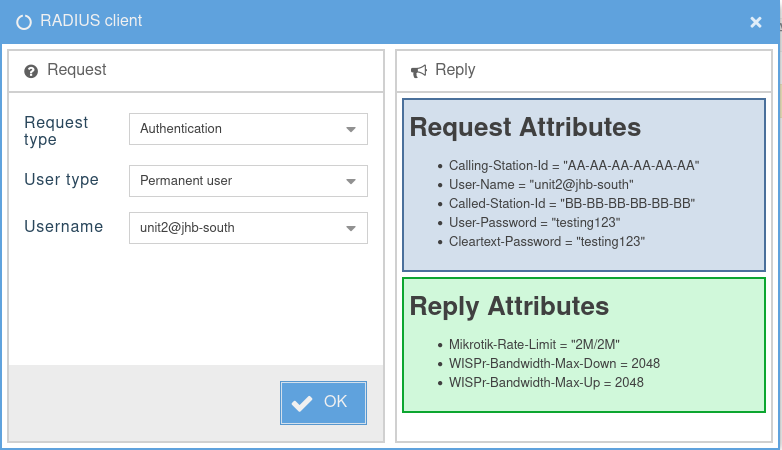Click the Reply Attributes heading
Screen dimensions: 782x450
tap(509, 306)
